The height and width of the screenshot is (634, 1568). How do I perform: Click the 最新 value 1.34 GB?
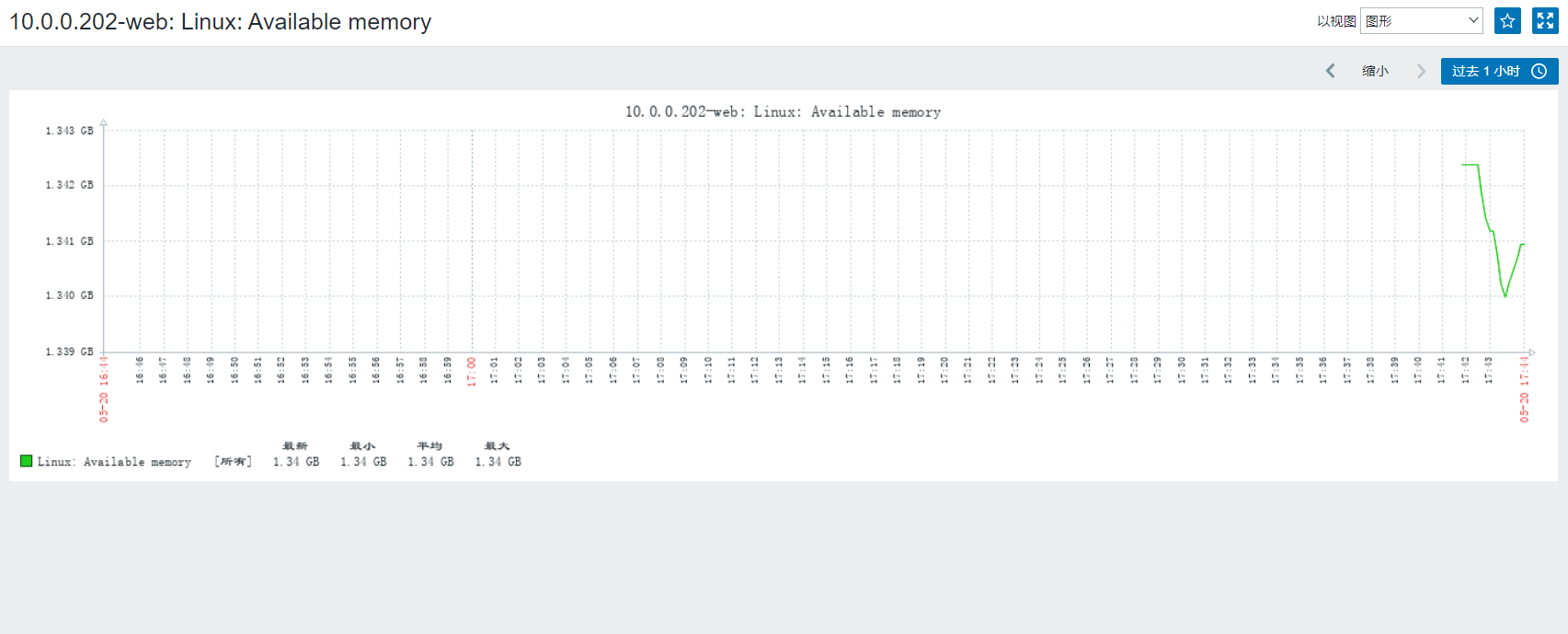pyautogui.click(x=296, y=462)
